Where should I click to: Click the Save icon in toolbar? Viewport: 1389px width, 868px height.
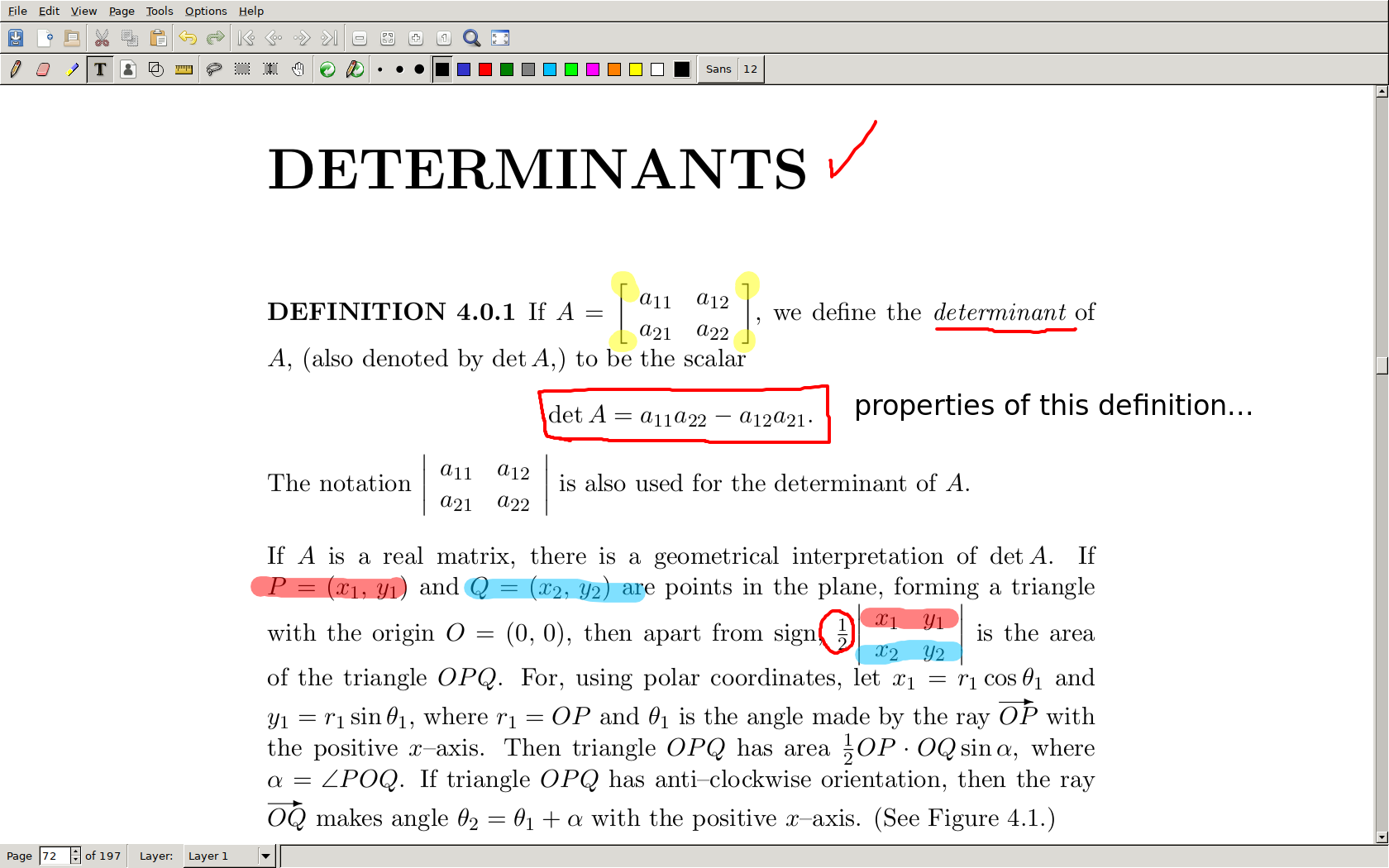(x=16, y=38)
